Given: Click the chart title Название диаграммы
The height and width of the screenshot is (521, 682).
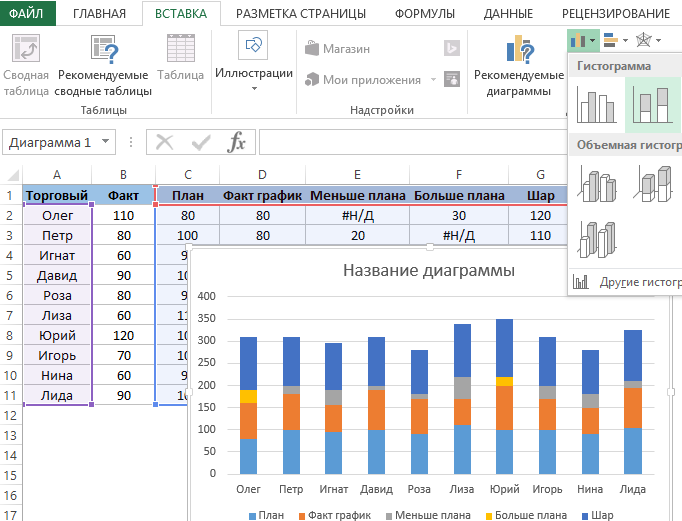Looking at the screenshot, I should pyautogui.click(x=429, y=270).
